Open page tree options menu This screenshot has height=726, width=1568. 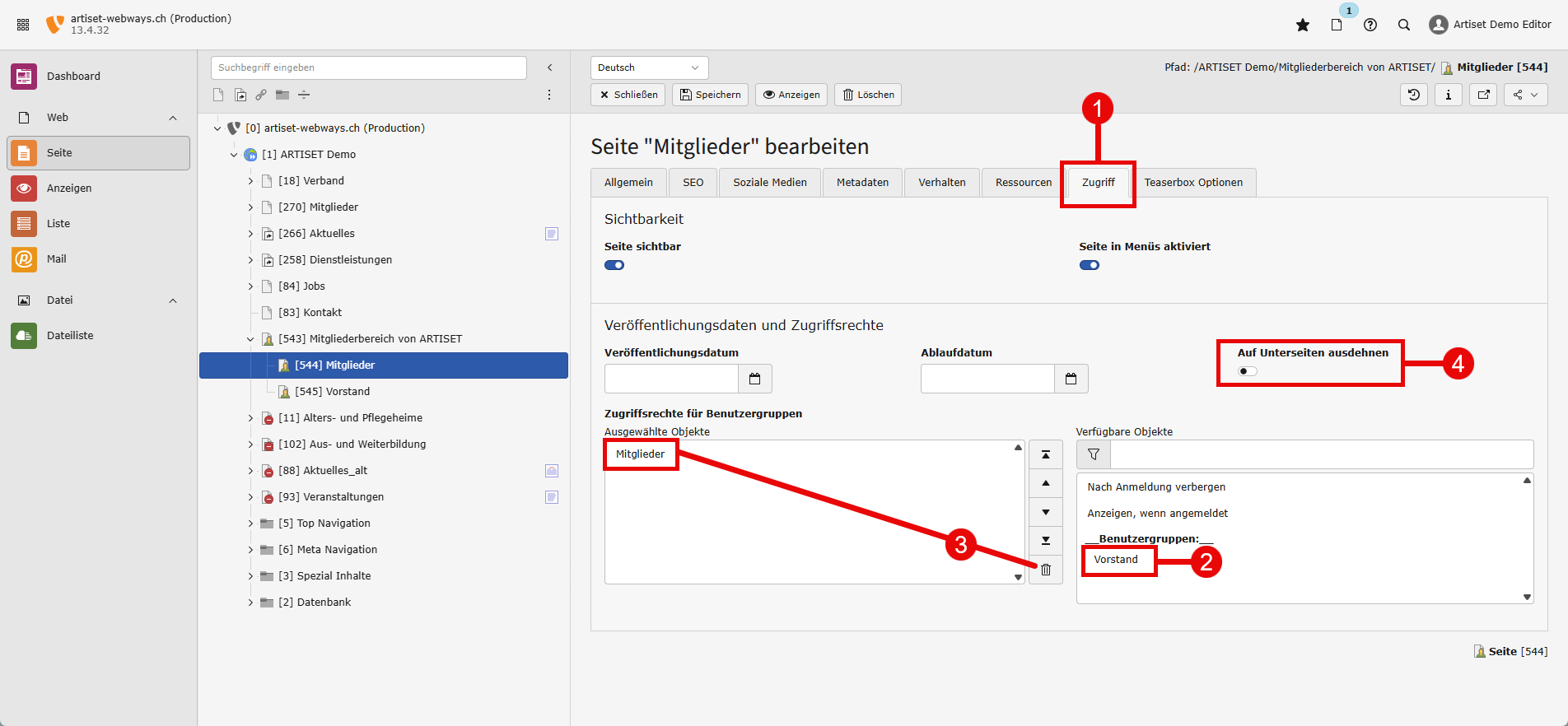(549, 95)
